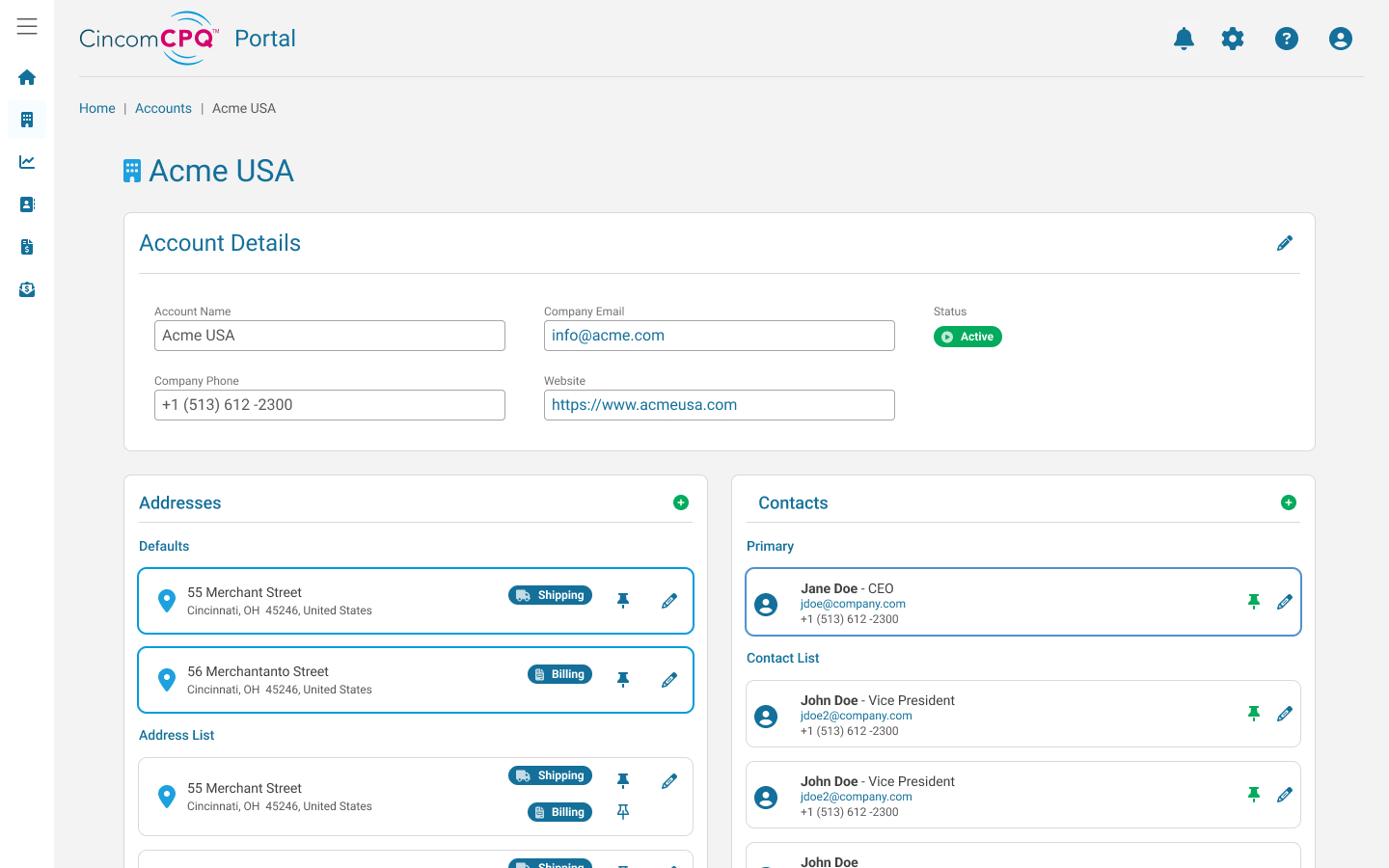
Task: Click Accounts breadcrumb link
Action: [163, 108]
